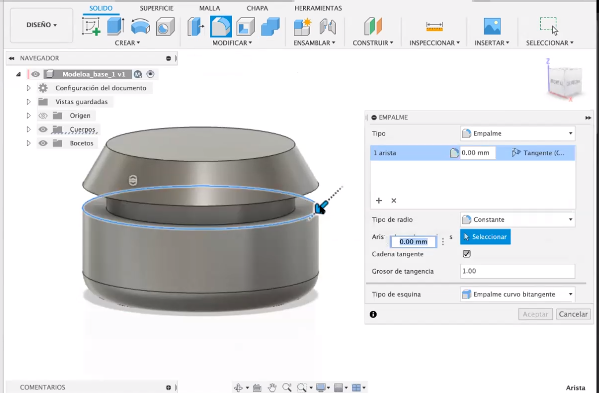The height and width of the screenshot is (393, 599).
Task: Select the Create Sketch tool icon
Action: pos(91,27)
